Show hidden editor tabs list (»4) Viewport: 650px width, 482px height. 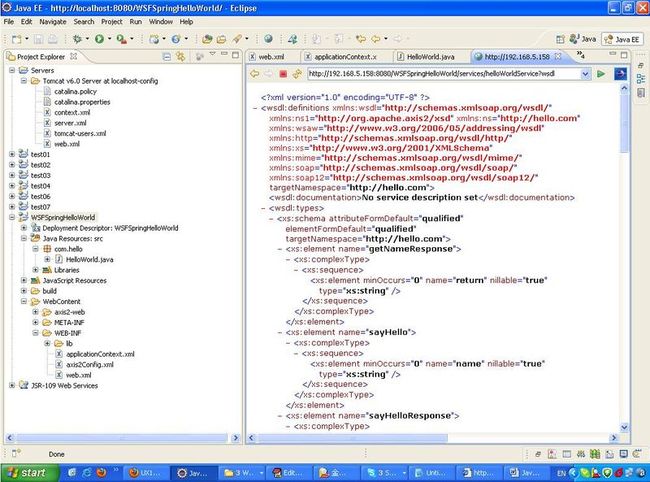[x=580, y=55]
